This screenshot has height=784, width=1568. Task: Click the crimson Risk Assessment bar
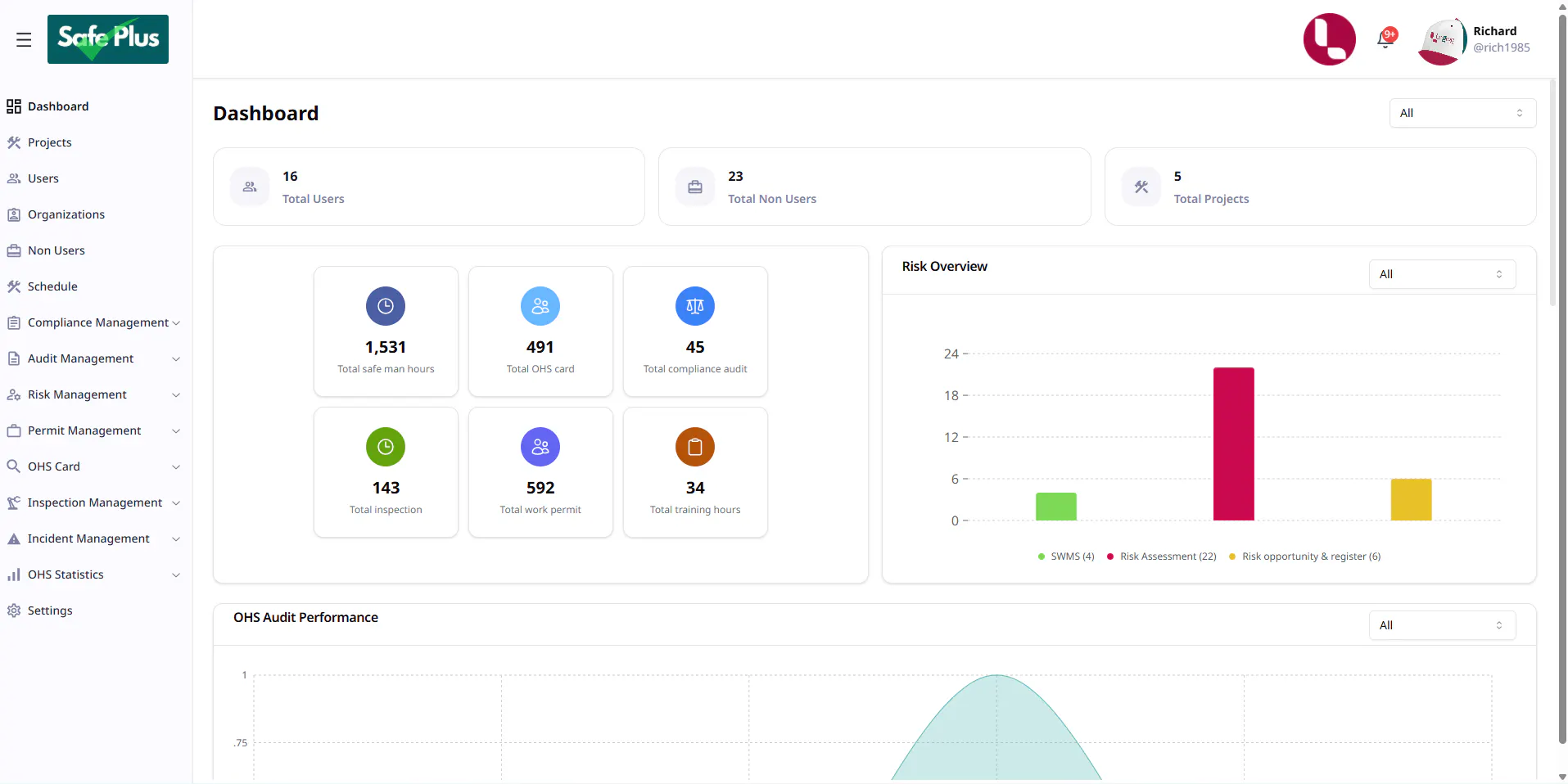tap(1233, 444)
